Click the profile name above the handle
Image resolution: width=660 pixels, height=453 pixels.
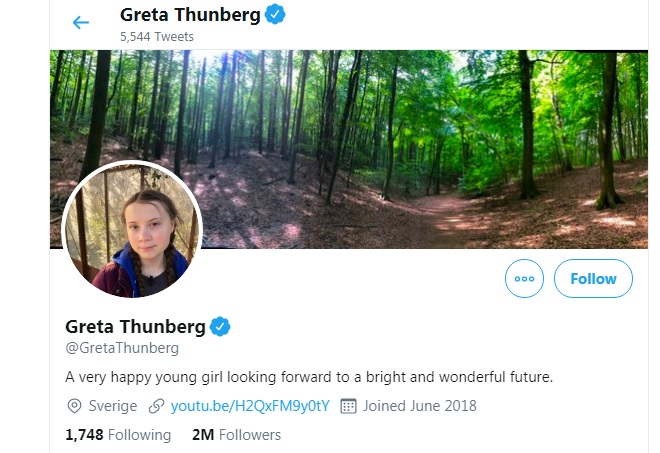(135, 326)
